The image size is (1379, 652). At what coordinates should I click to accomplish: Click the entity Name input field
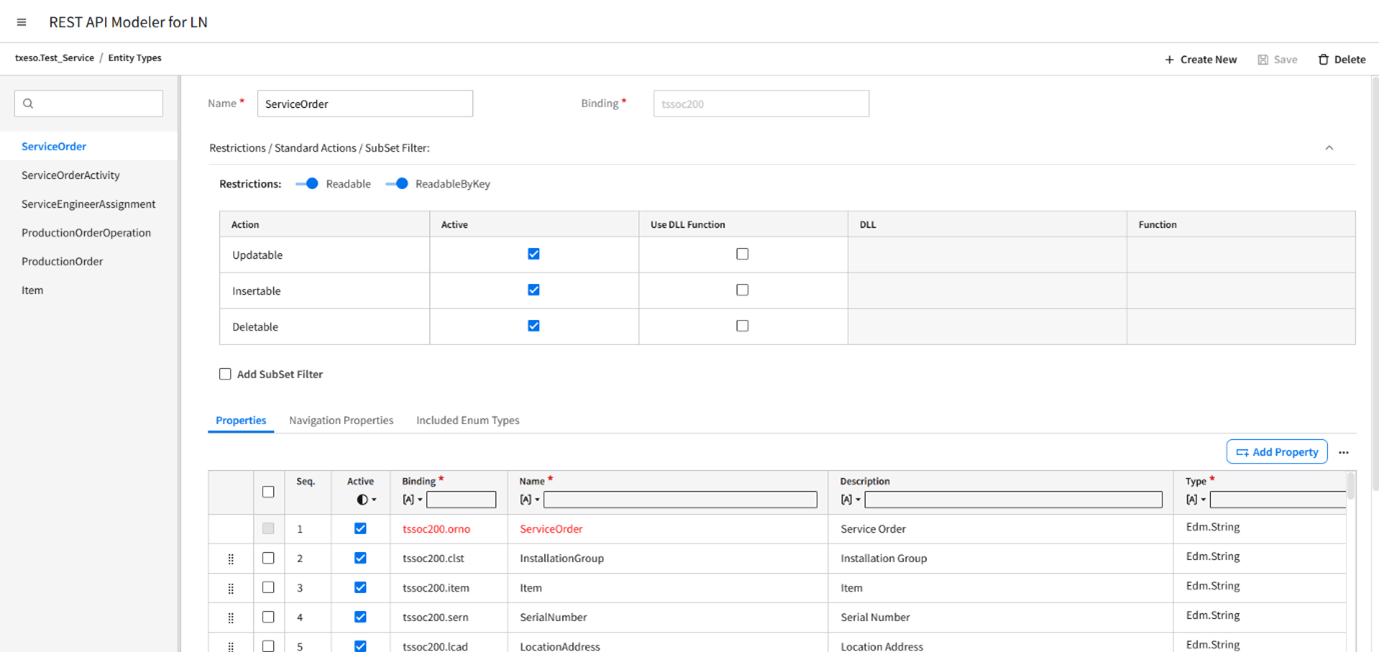click(364, 104)
